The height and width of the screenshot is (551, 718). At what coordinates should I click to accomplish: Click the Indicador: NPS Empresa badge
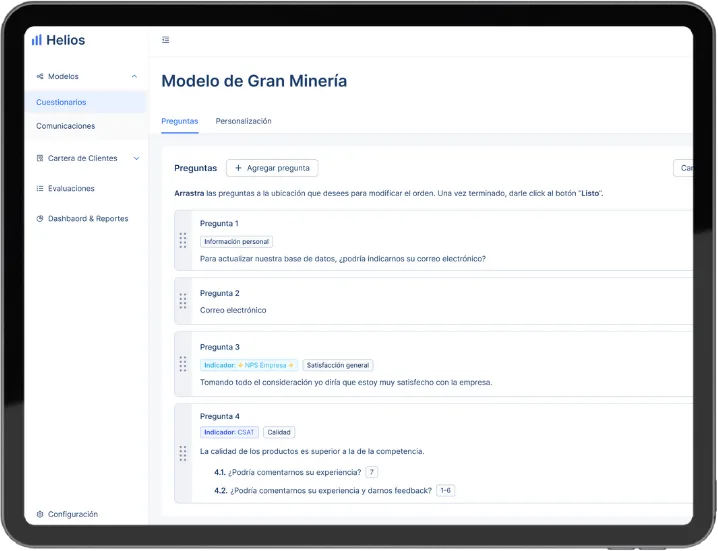[x=249, y=365]
